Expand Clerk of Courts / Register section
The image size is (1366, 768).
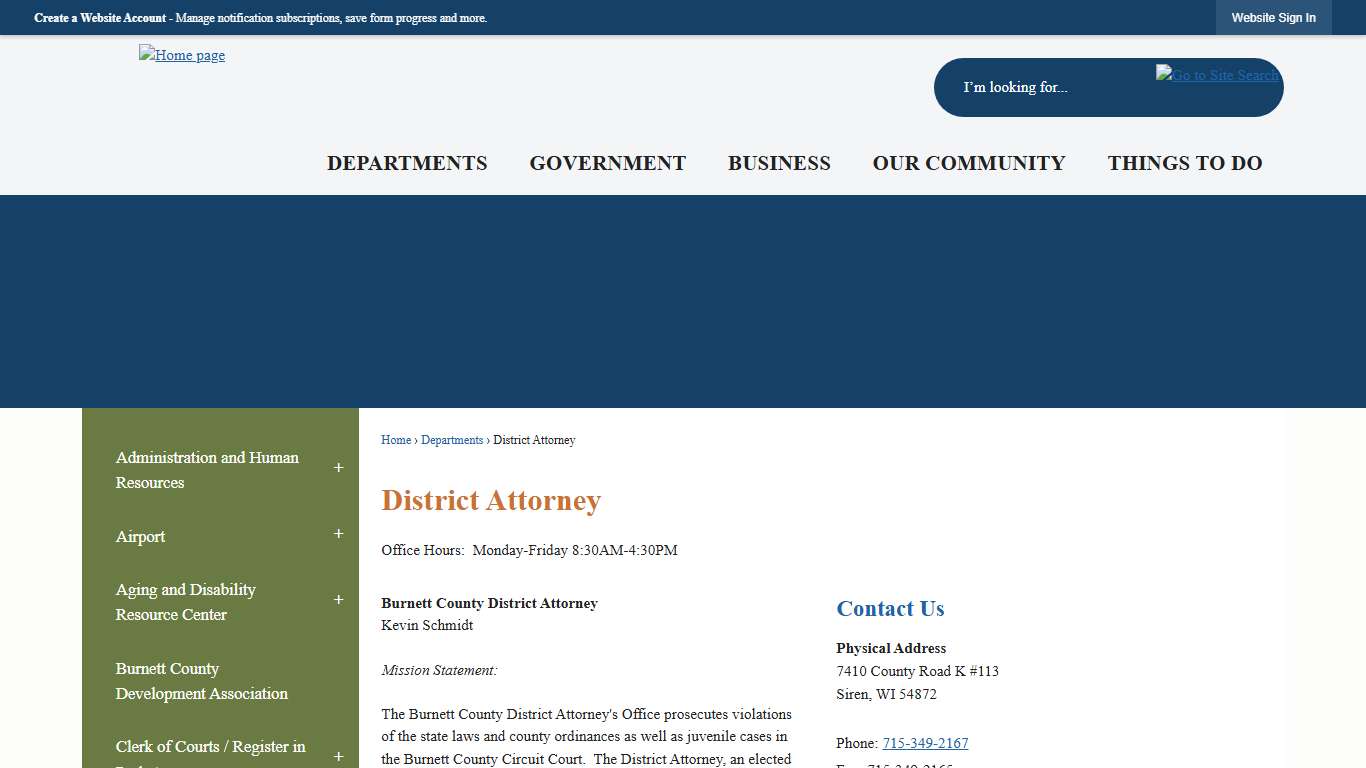338,756
